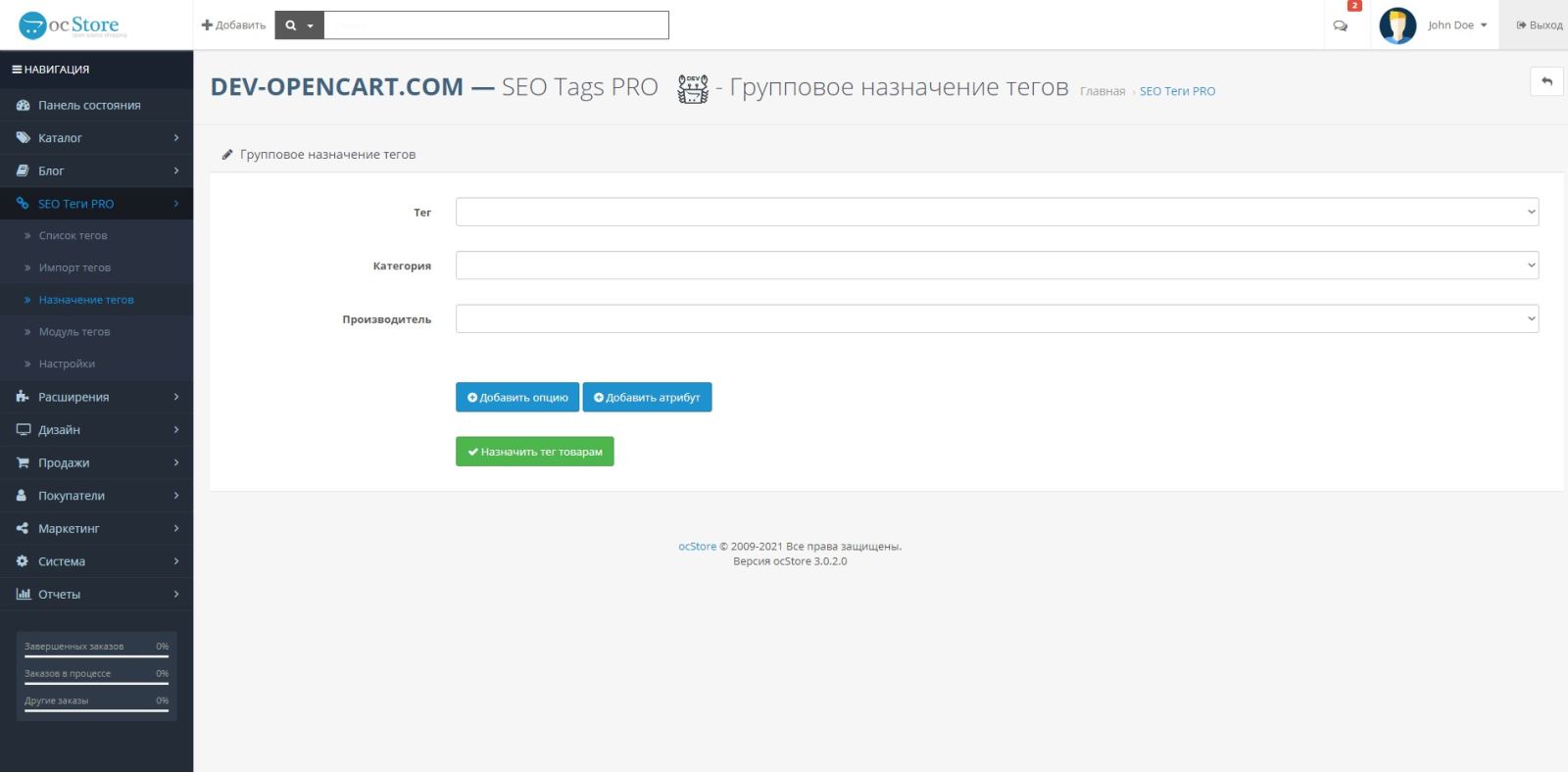Open the ocStore footer link
Image resolution: width=1568 pixels, height=773 pixels.
[697, 547]
